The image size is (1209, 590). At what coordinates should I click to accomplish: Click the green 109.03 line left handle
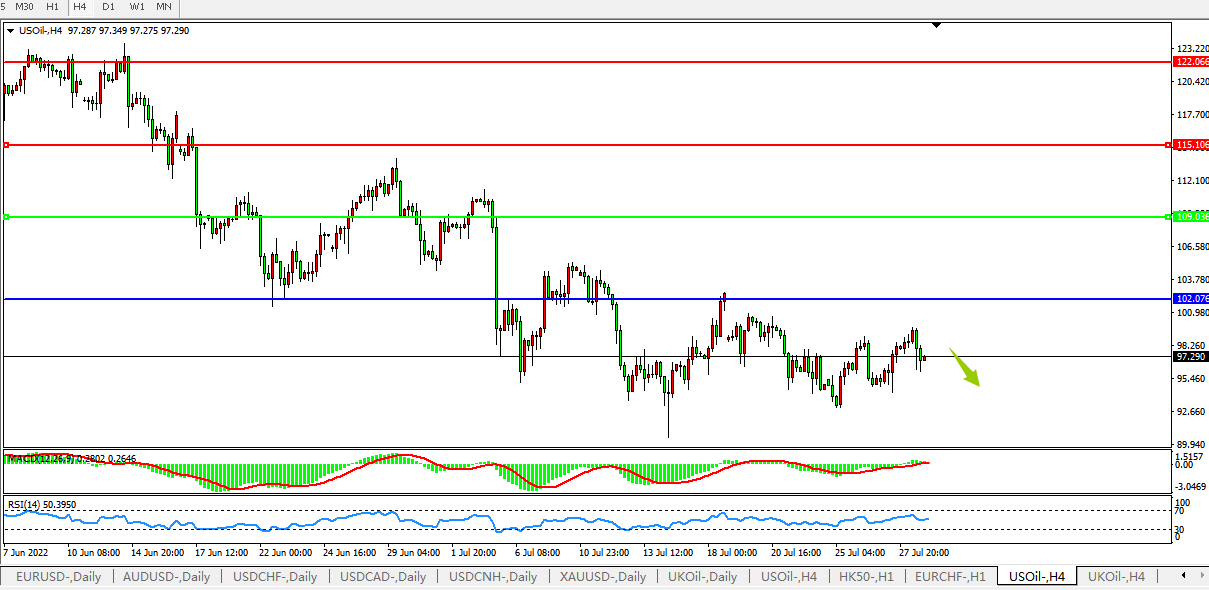7,216
